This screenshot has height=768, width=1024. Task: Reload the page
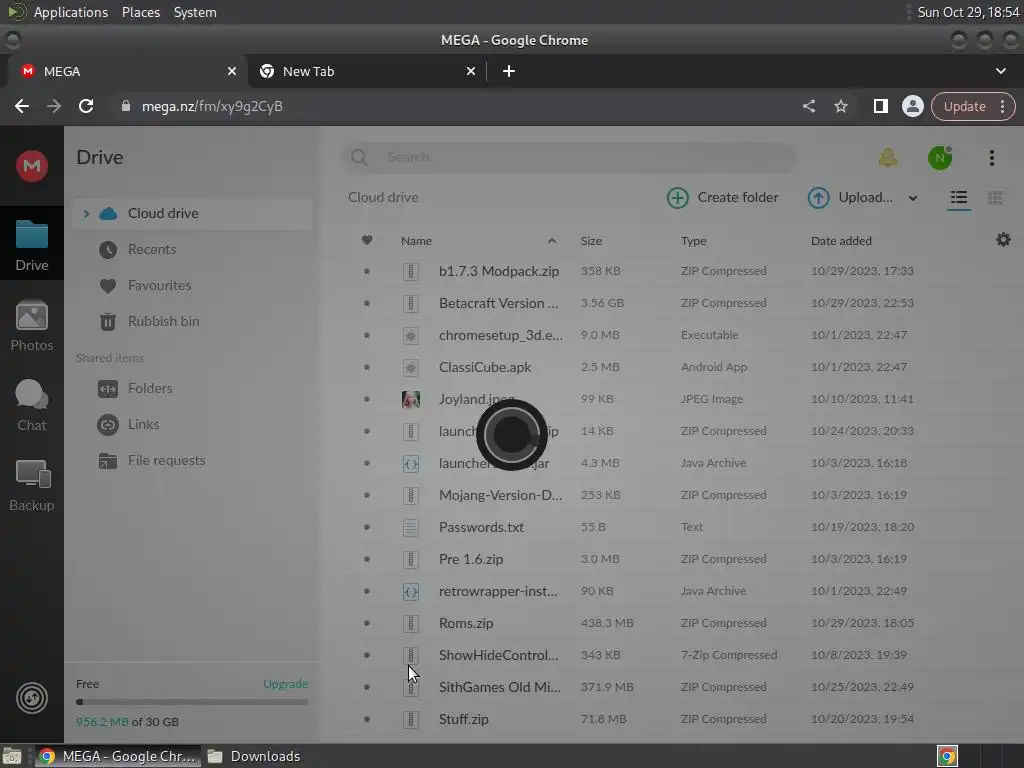(86, 106)
